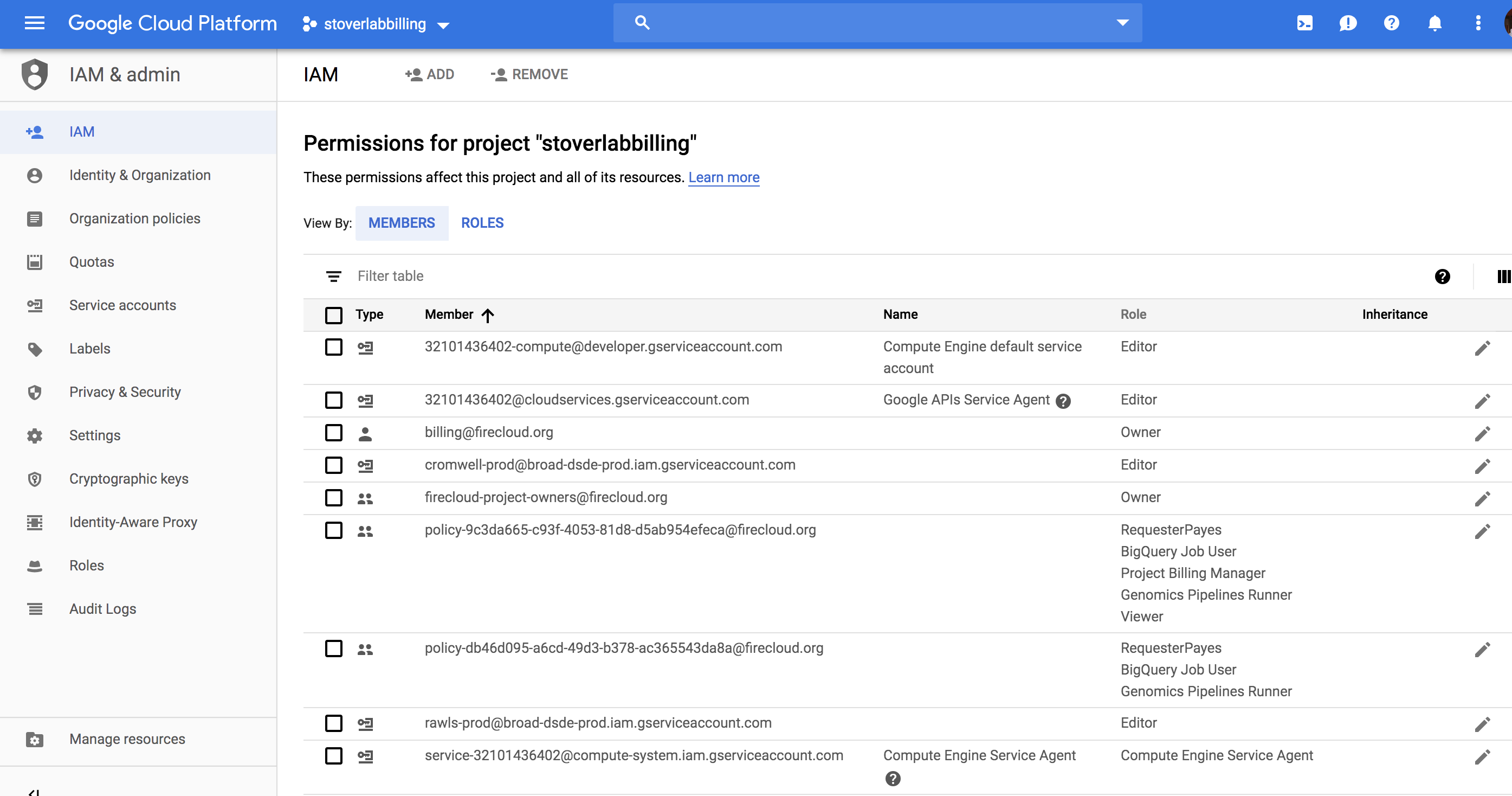Open the stoverlabbilling project selector dropdown
1512x796 pixels.
point(376,24)
